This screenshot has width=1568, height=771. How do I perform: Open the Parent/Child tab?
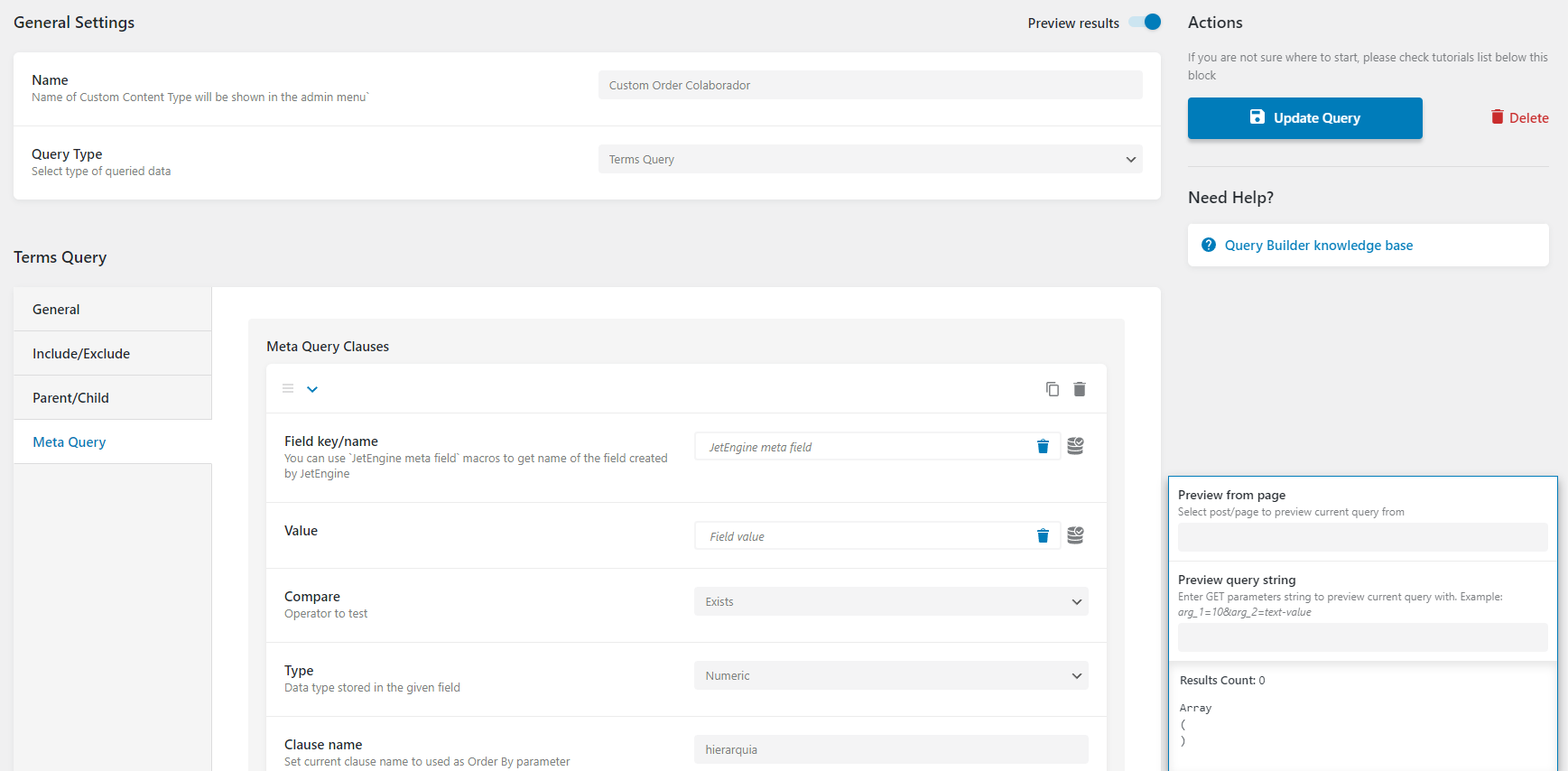[x=113, y=398]
